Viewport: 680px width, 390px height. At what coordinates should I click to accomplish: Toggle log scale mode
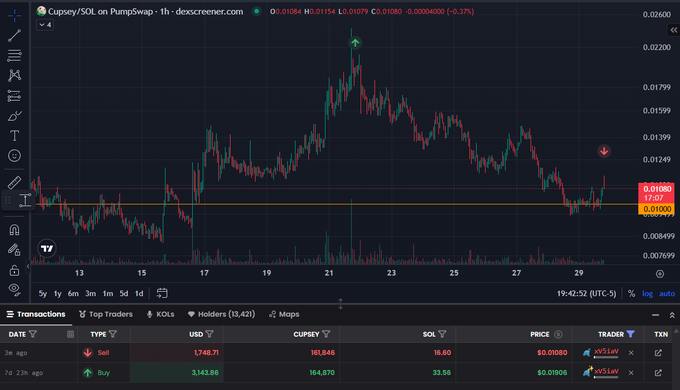click(x=647, y=294)
